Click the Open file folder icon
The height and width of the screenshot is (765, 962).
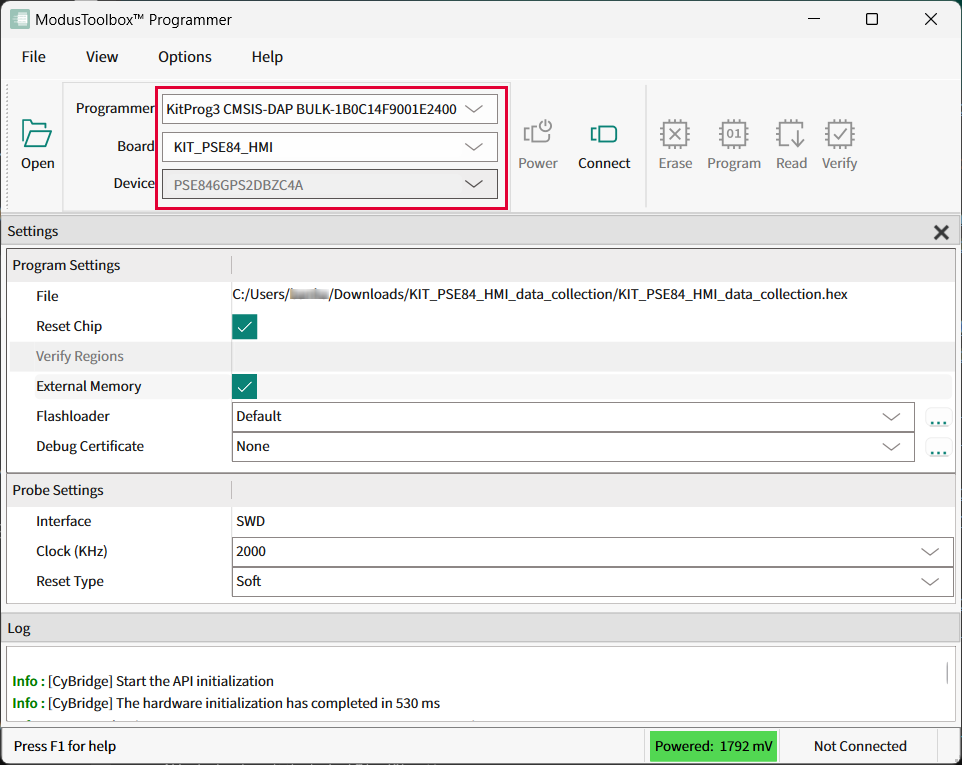coord(37,135)
